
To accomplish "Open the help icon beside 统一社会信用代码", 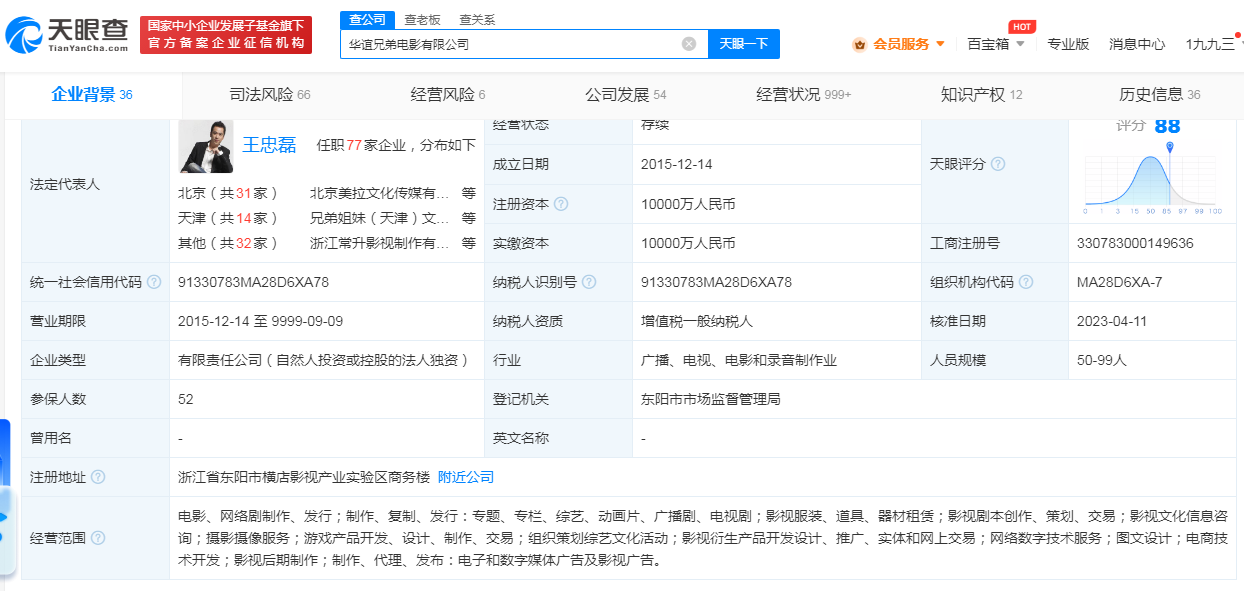I will [x=154, y=282].
